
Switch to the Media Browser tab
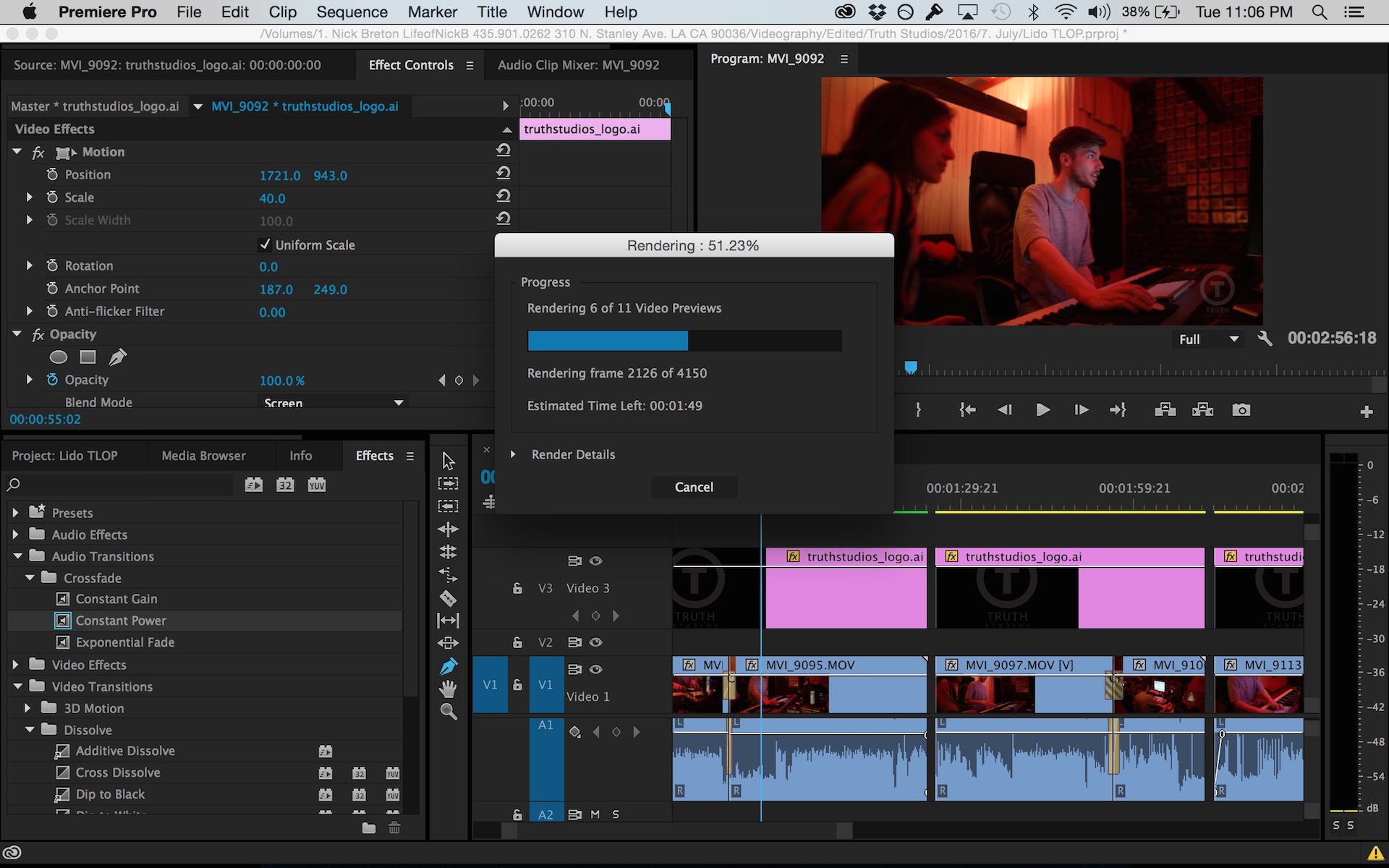tap(203, 456)
